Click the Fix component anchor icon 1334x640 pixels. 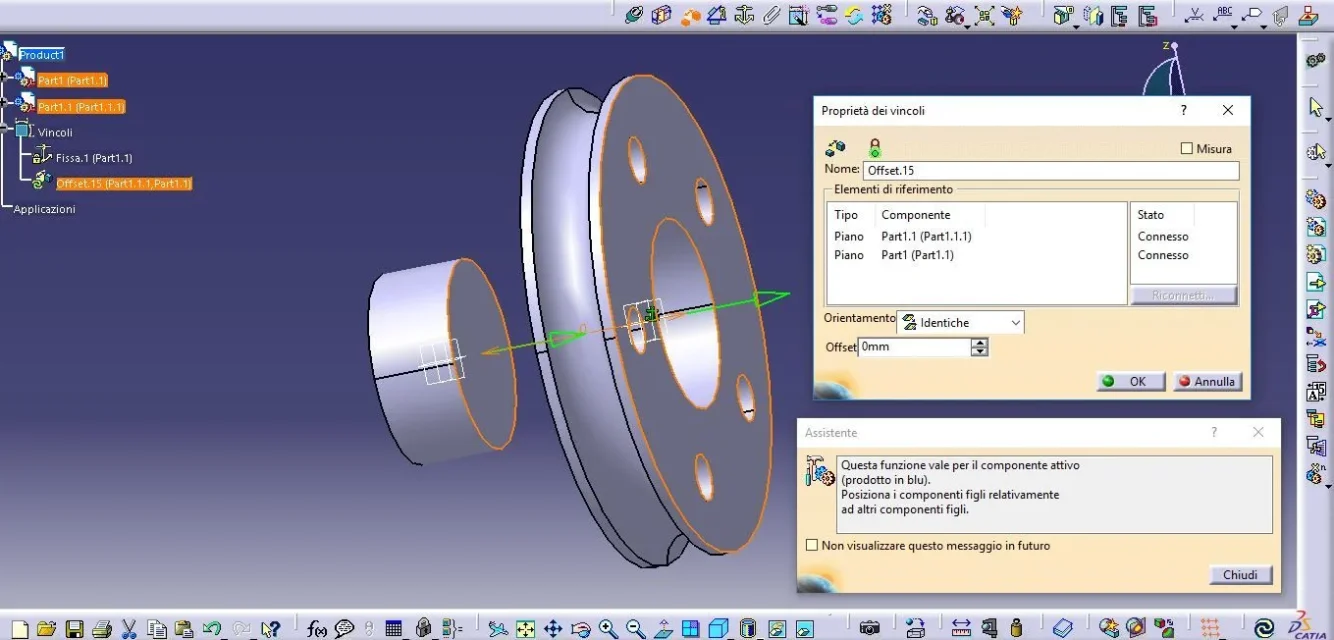(x=744, y=15)
